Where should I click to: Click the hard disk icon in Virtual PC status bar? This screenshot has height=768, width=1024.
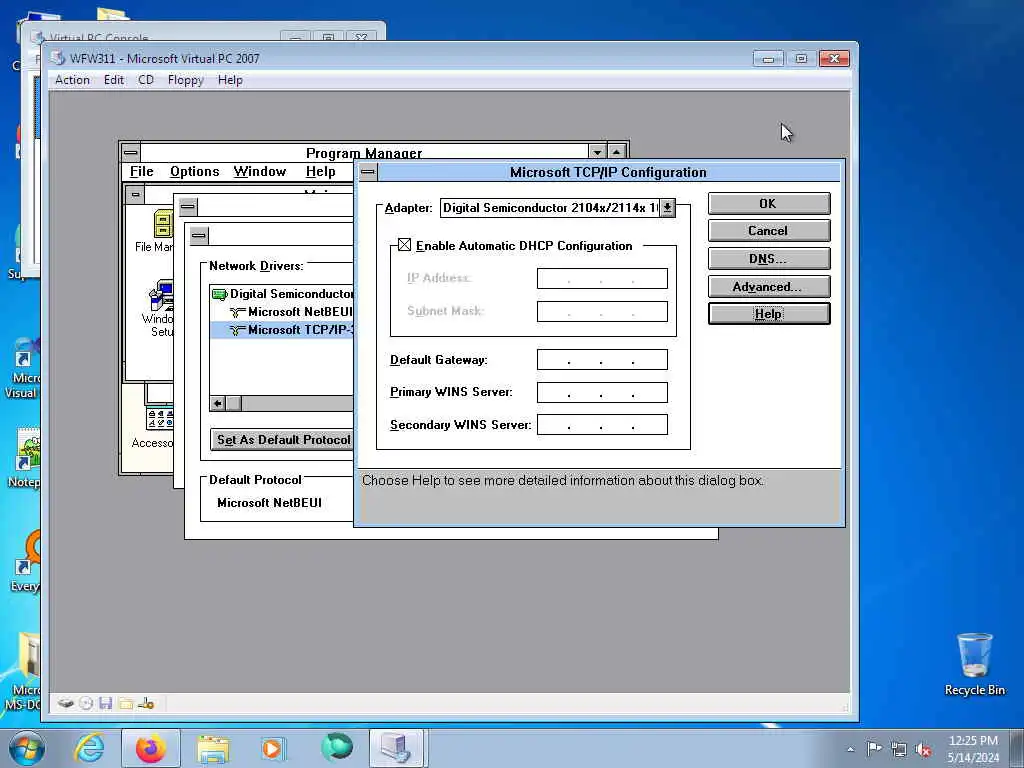coord(65,703)
